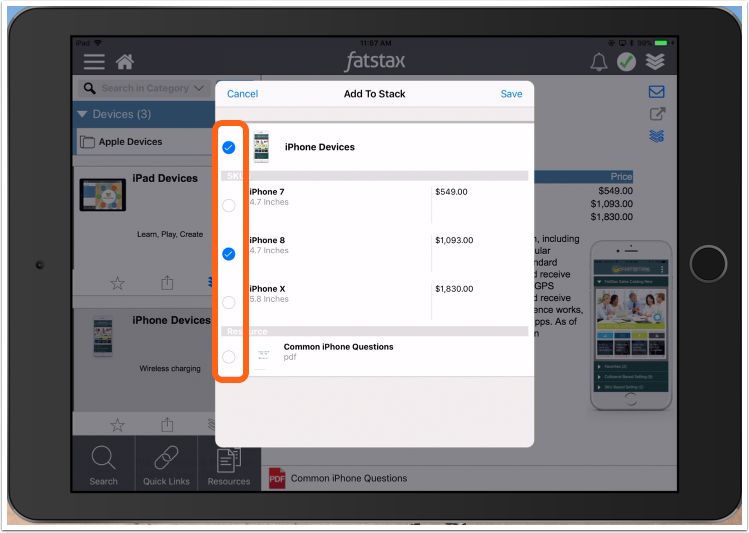Open notifications bell

coord(599,62)
